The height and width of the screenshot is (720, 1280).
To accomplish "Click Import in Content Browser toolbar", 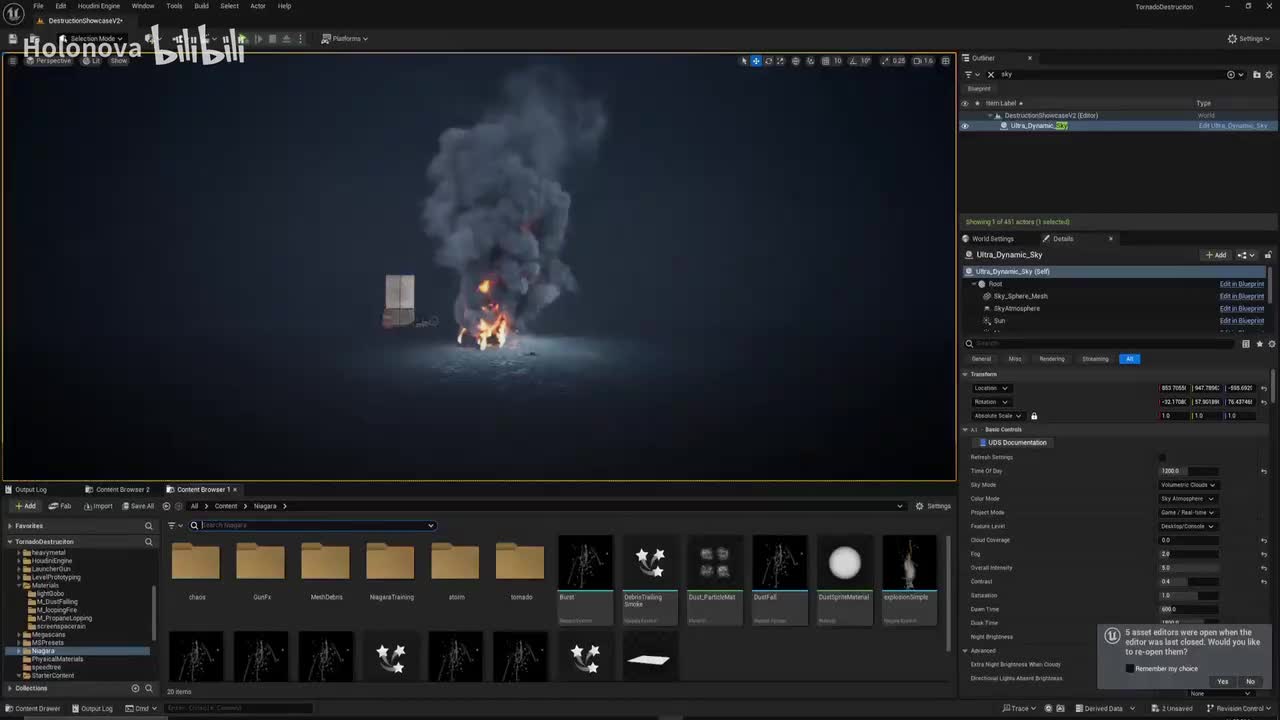I will click(98, 506).
